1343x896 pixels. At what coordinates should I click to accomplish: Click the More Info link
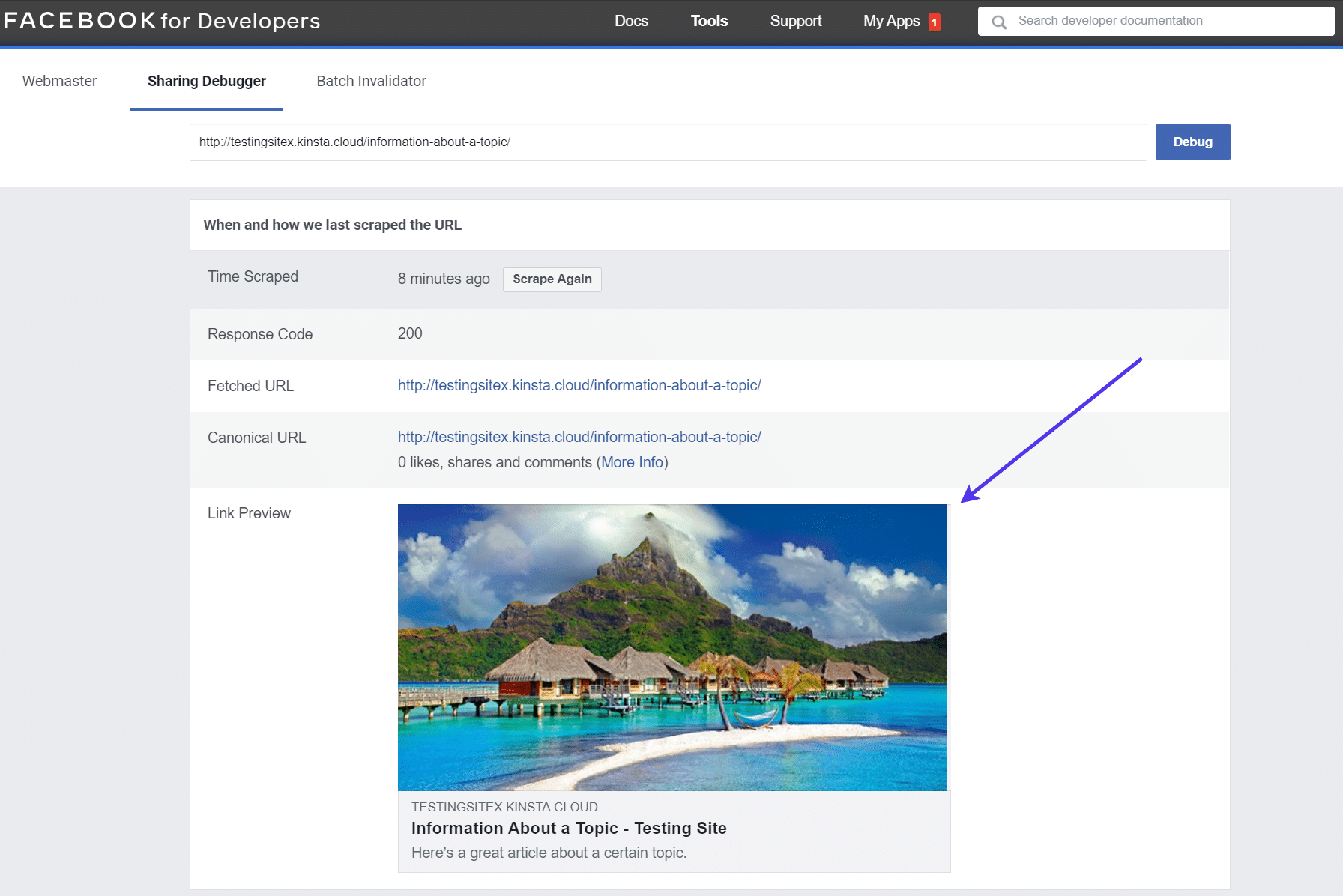pos(632,462)
